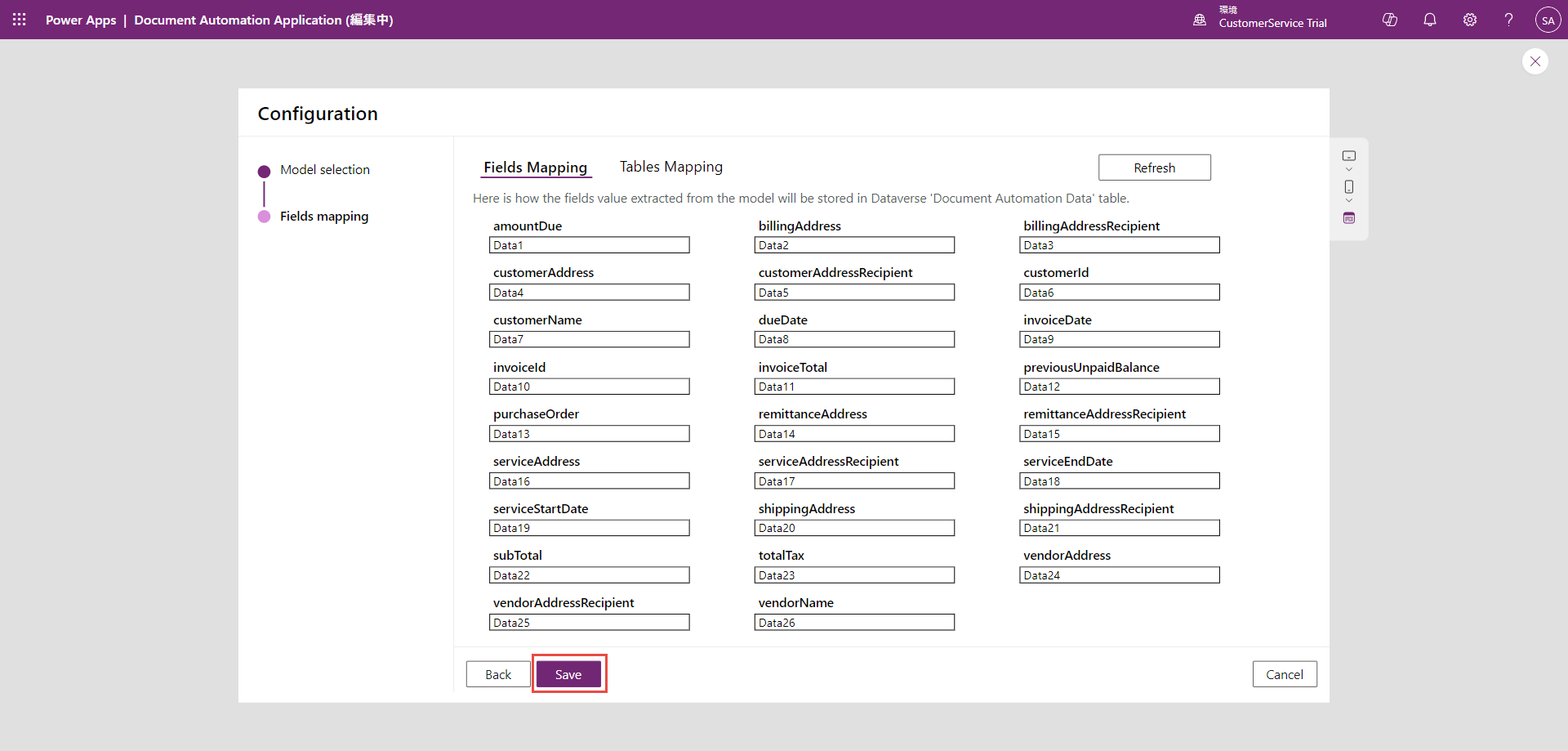Expand the chevron below the tablet icon
1568x751 pixels.
pos(1349,170)
